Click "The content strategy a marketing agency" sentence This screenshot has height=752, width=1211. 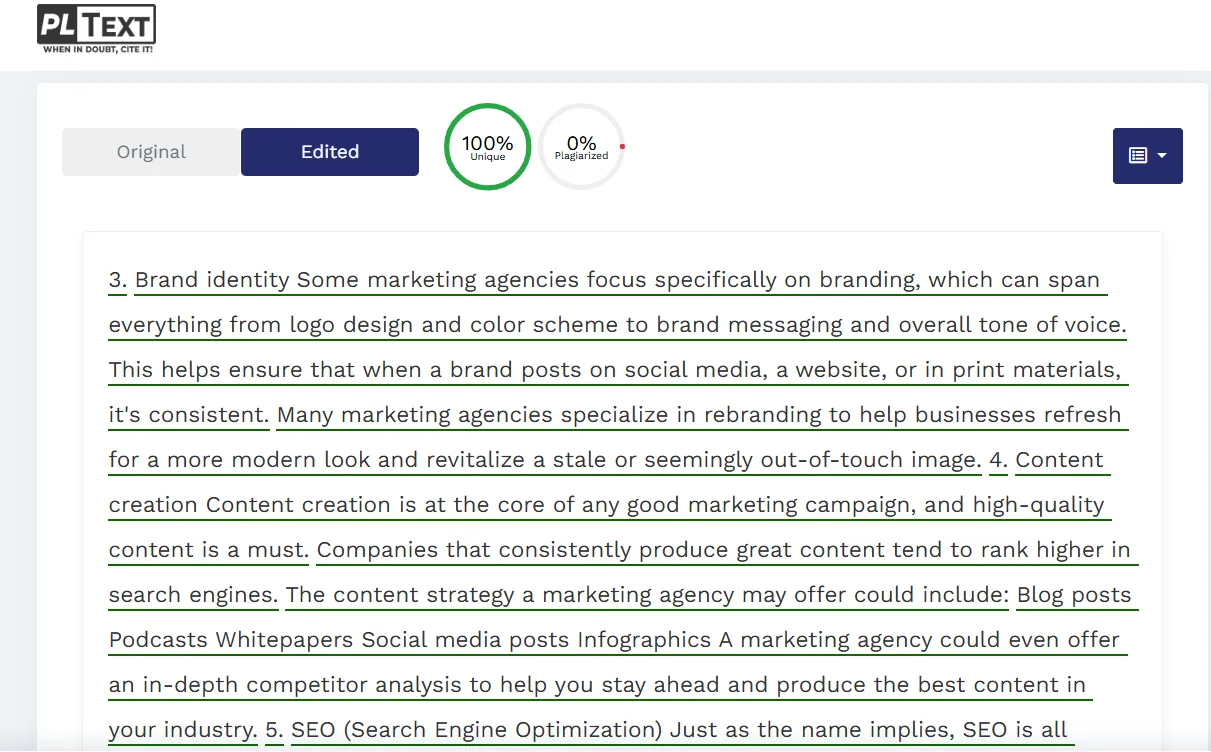pos(646,595)
